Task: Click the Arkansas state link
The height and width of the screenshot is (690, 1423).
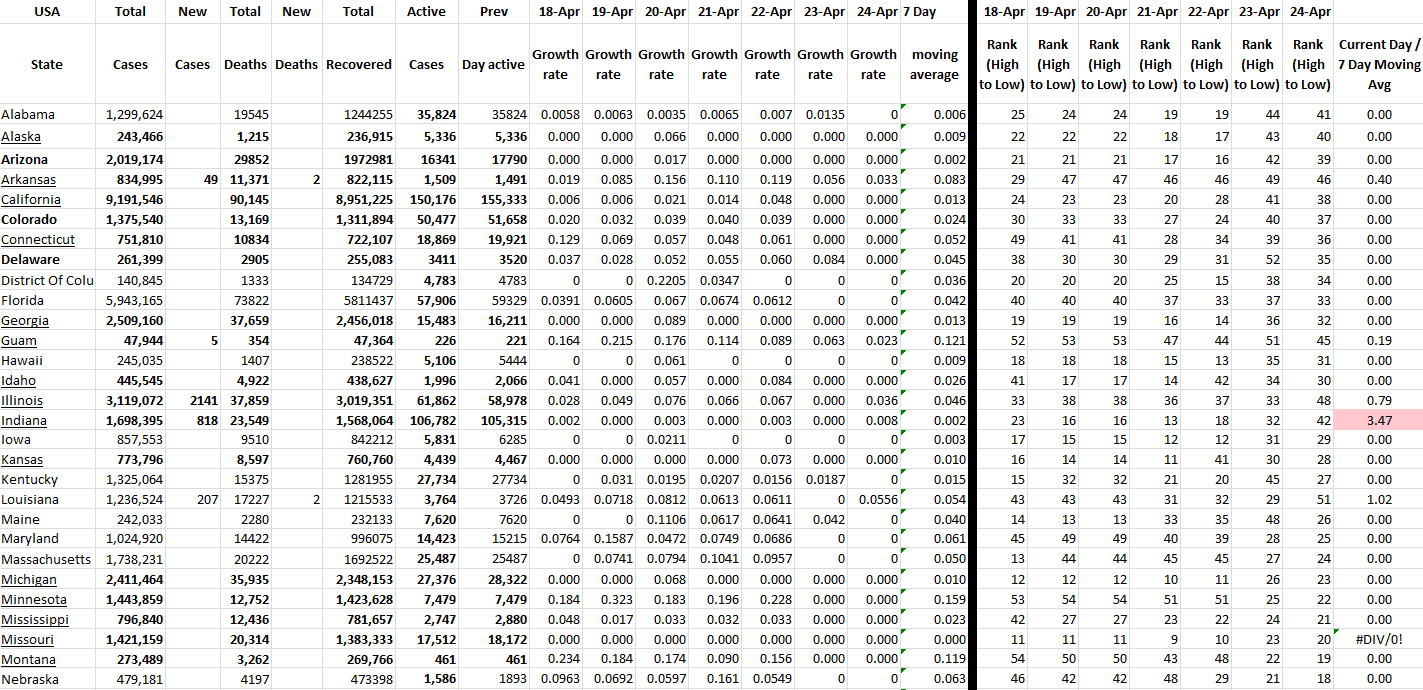Action: click(x=28, y=180)
